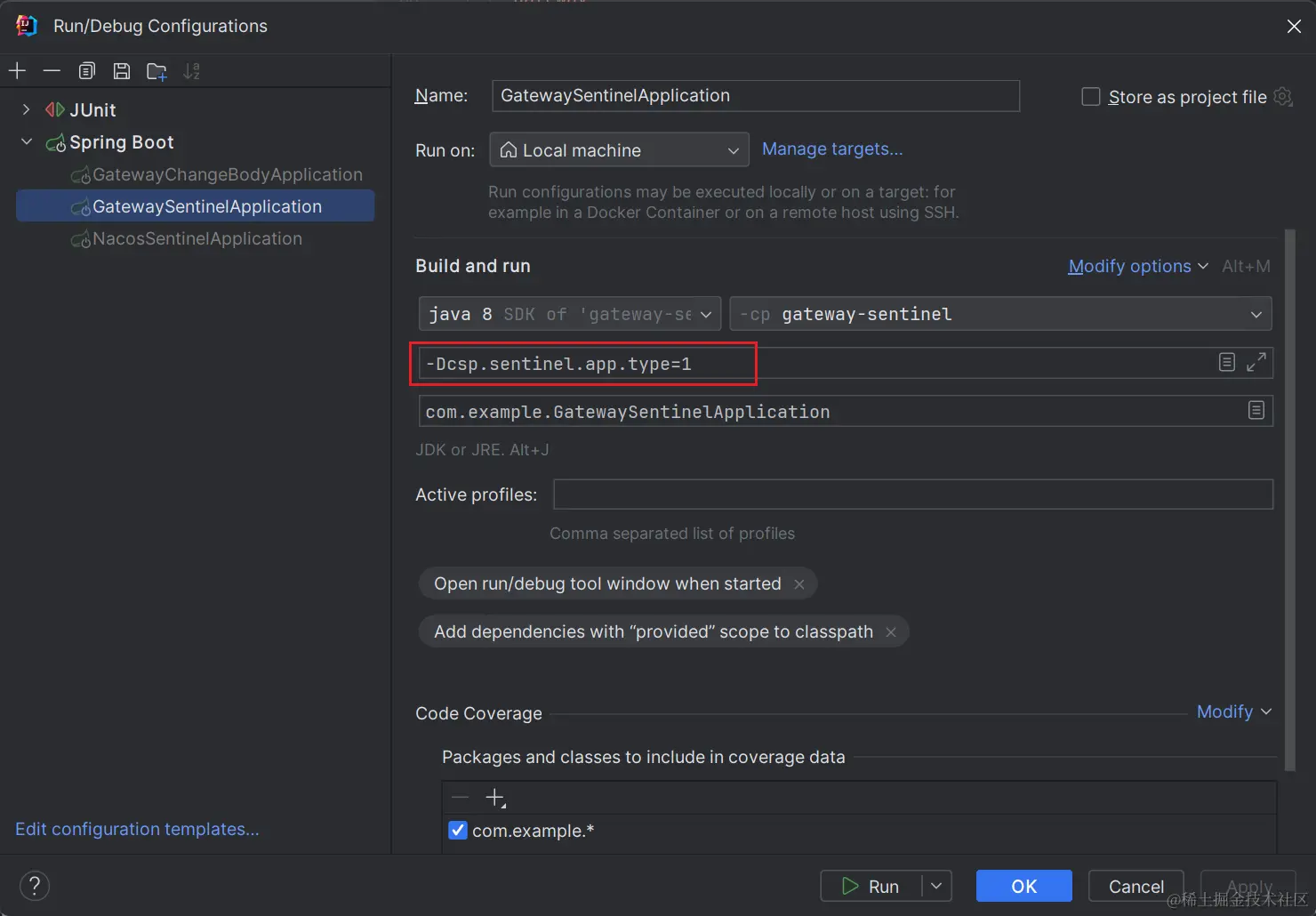This screenshot has width=1316, height=916.
Task: Click the JUnit node icon
Action: click(55, 109)
